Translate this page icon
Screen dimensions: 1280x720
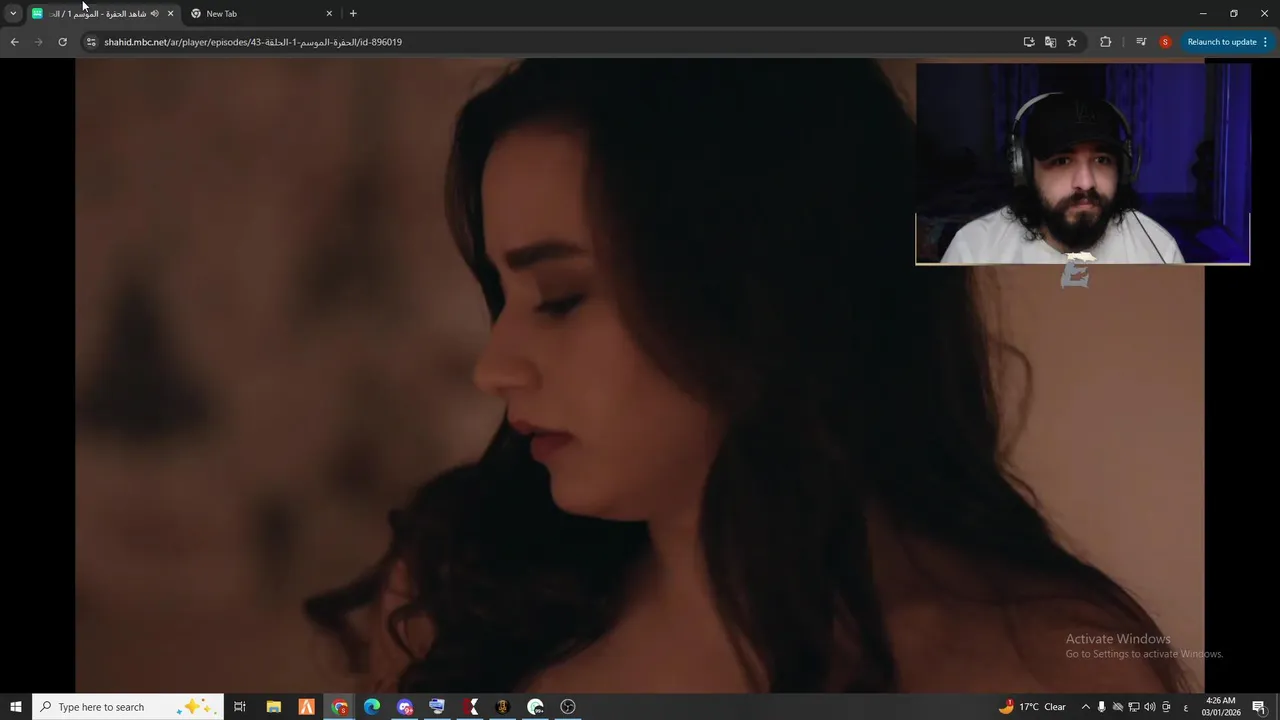pos(1050,42)
